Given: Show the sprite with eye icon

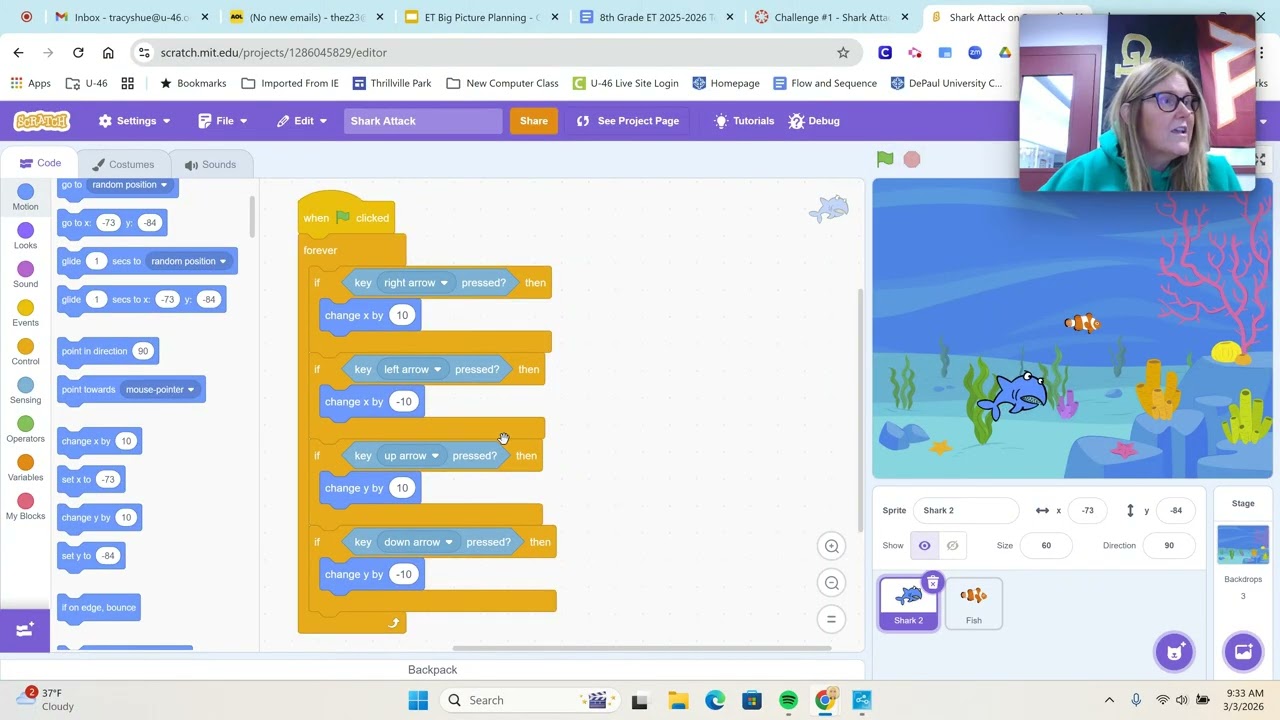Looking at the screenshot, I should click(924, 545).
